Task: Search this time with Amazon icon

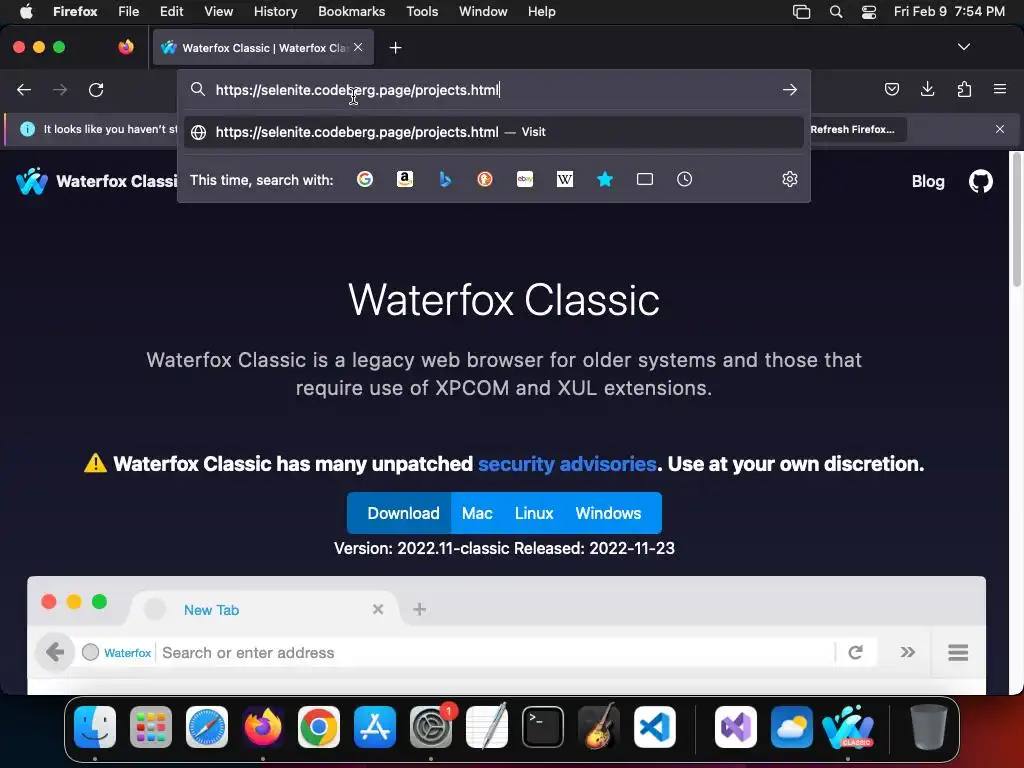Action: coord(405,179)
